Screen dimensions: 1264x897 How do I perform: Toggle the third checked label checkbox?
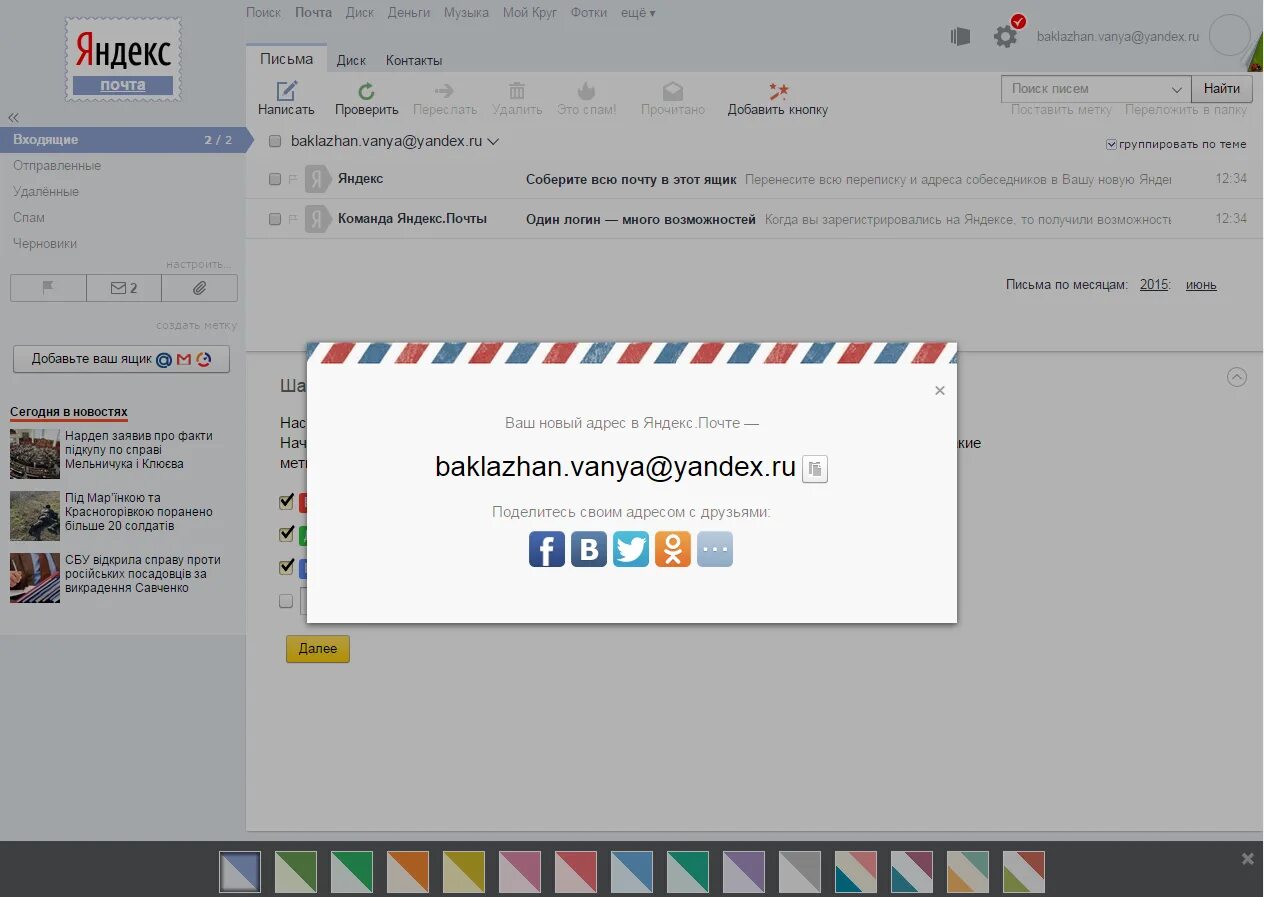click(286, 567)
